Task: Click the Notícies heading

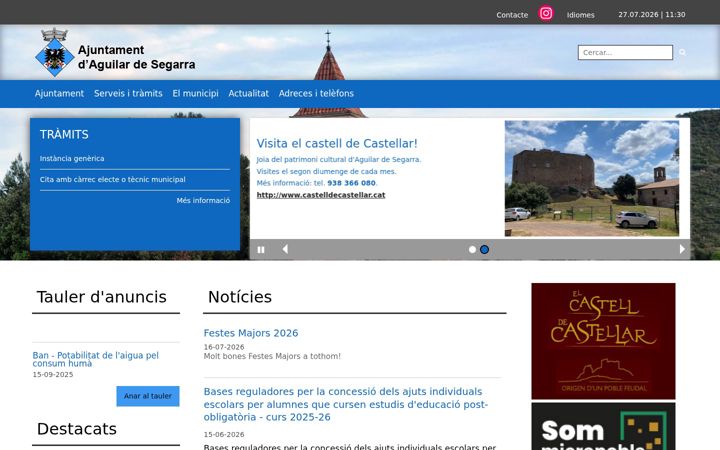Action: click(240, 297)
